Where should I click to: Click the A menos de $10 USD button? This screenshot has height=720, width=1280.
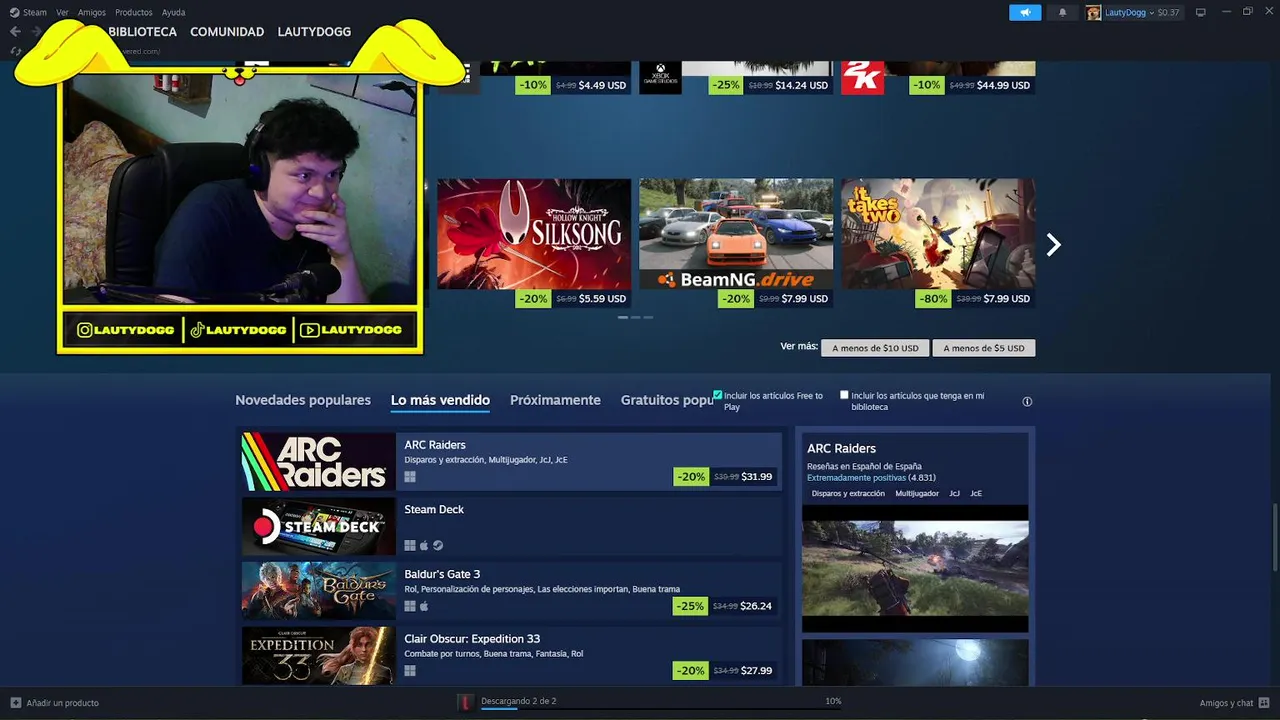click(x=875, y=348)
